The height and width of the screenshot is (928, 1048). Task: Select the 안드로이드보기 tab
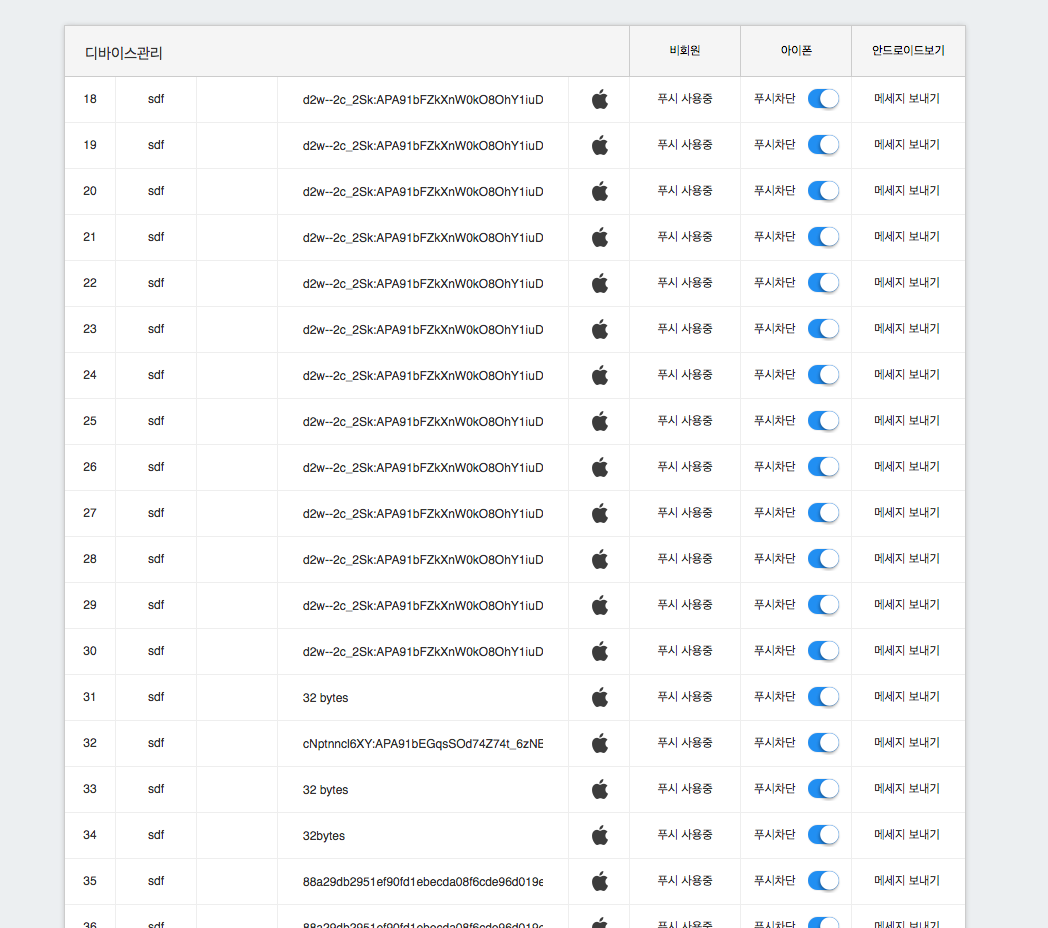(x=908, y=51)
